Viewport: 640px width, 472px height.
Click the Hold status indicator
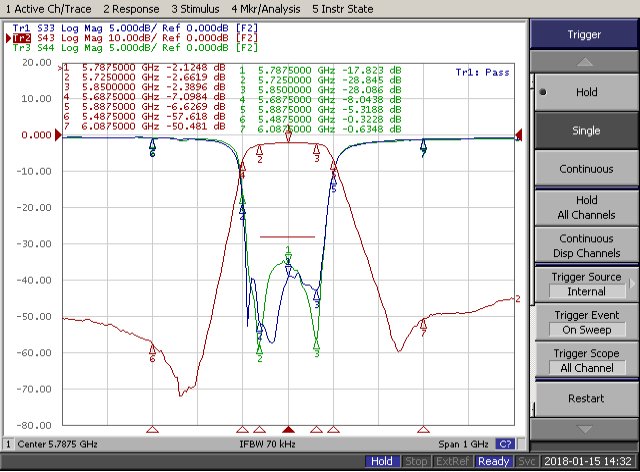coord(382,461)
